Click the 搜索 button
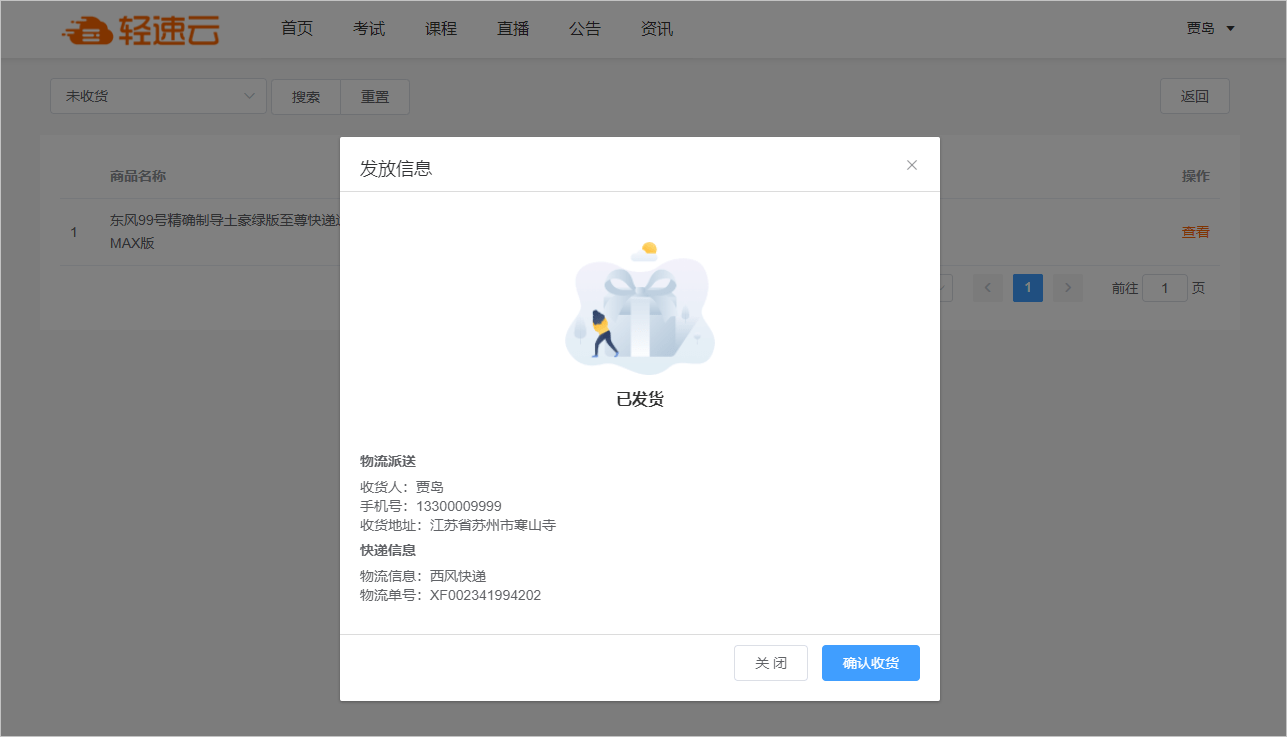The width and height of the screenshot is (1287, 737). tap(306, 97)
